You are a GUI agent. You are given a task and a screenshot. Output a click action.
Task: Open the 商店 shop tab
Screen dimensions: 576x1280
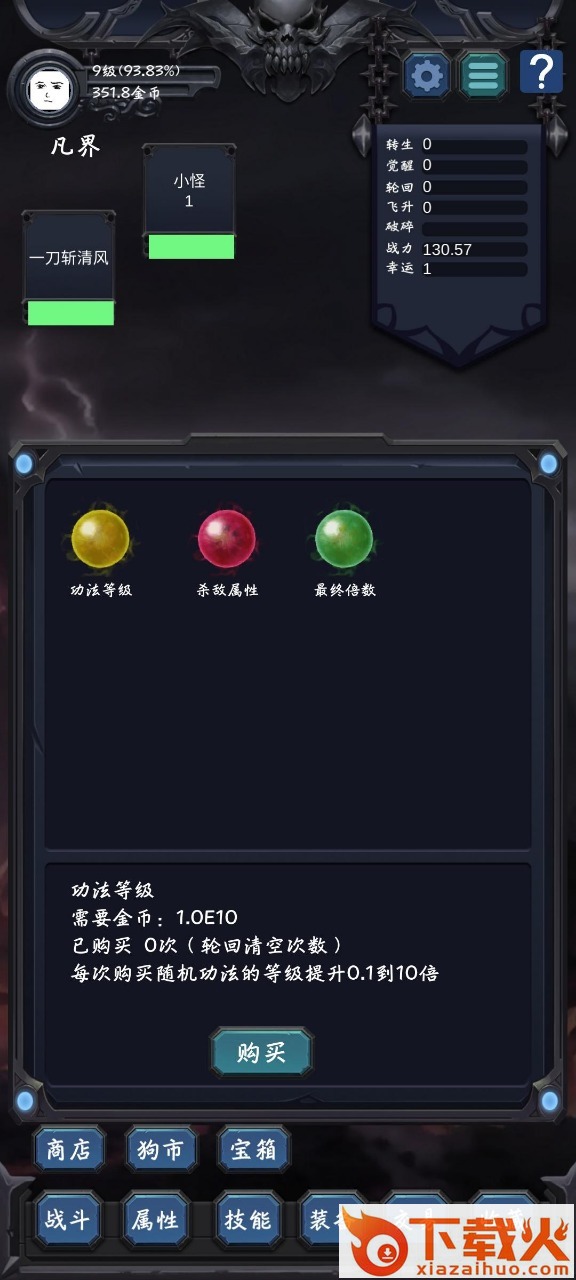point(69,1149)
